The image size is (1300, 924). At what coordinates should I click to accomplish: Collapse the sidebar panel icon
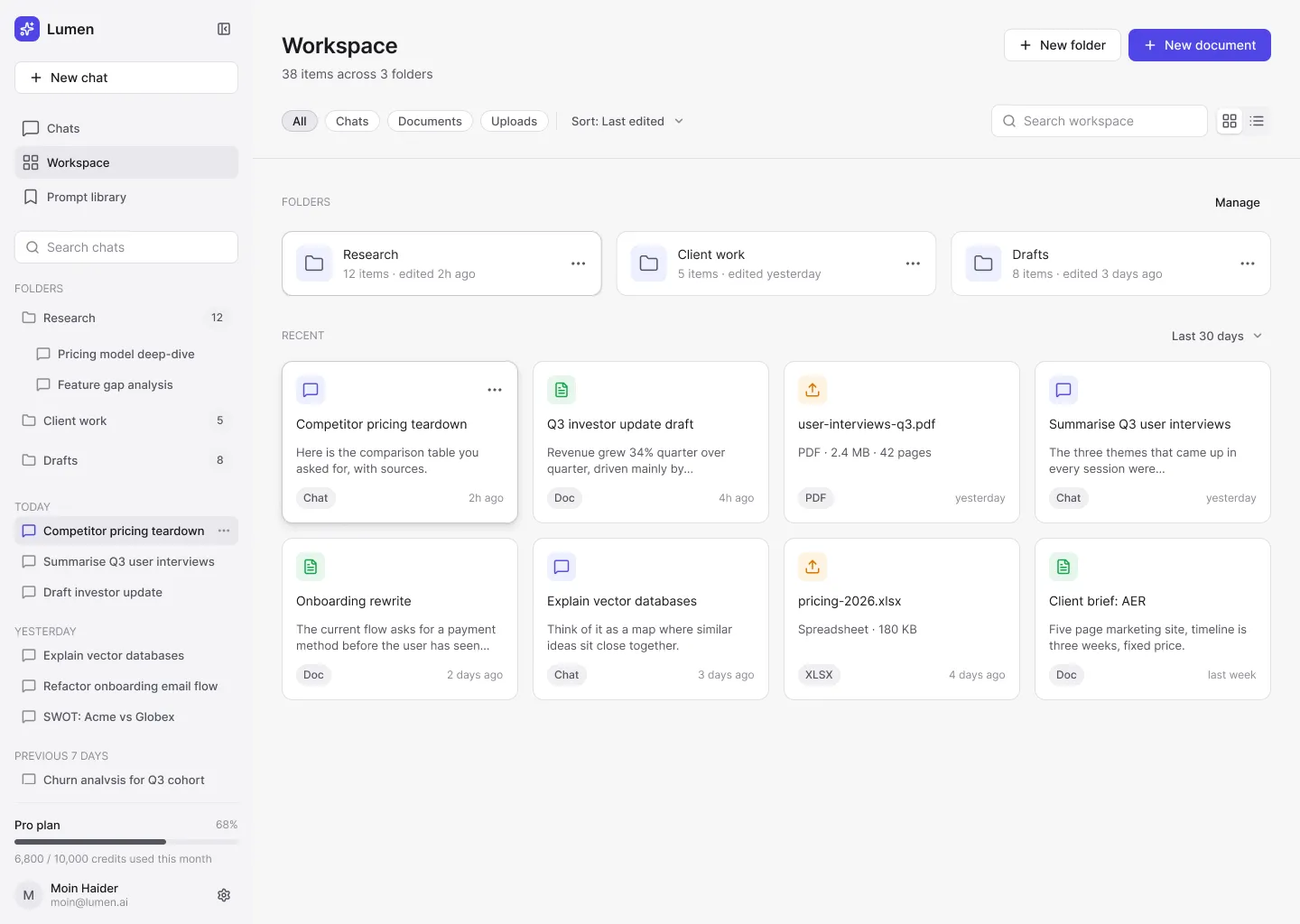224,29
